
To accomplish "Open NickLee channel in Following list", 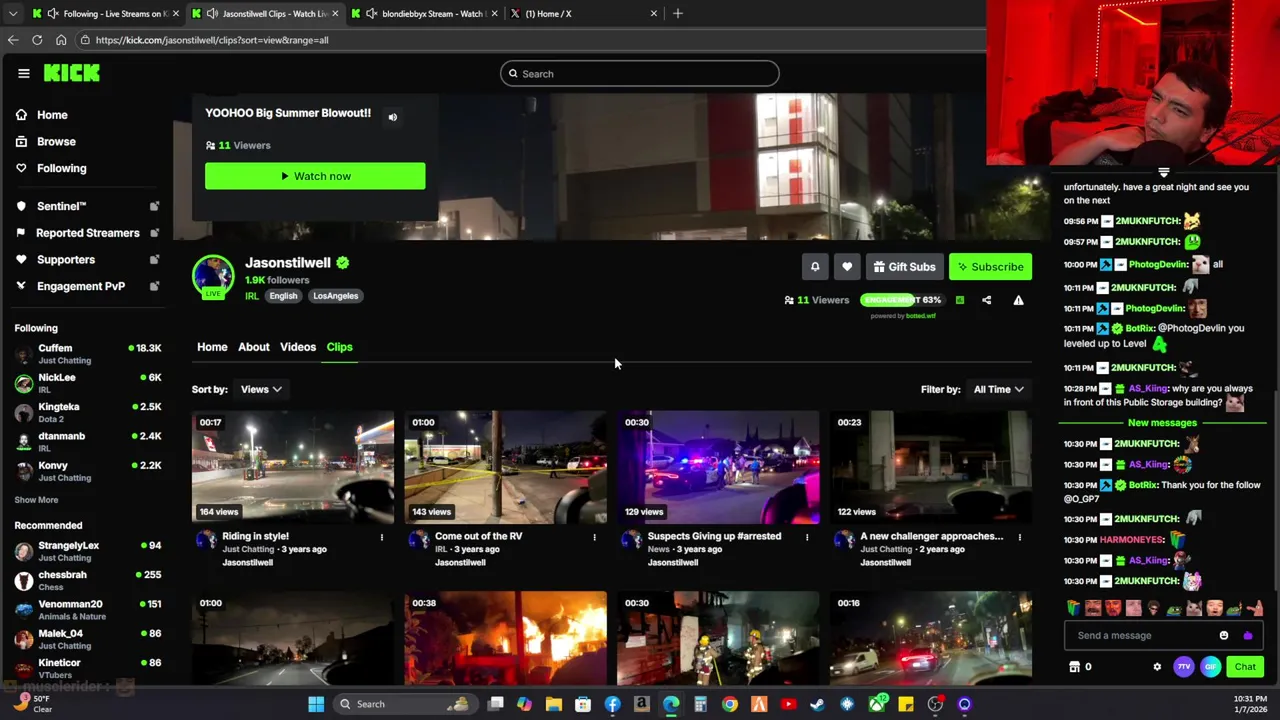I will pos(88,383).
